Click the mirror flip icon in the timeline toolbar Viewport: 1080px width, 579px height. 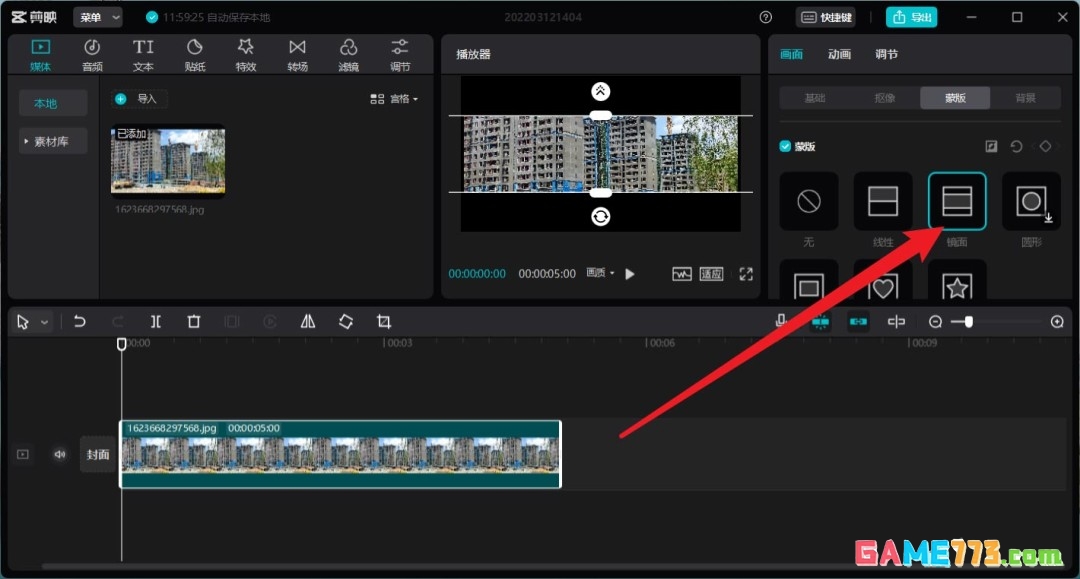(x=307, y=321)
